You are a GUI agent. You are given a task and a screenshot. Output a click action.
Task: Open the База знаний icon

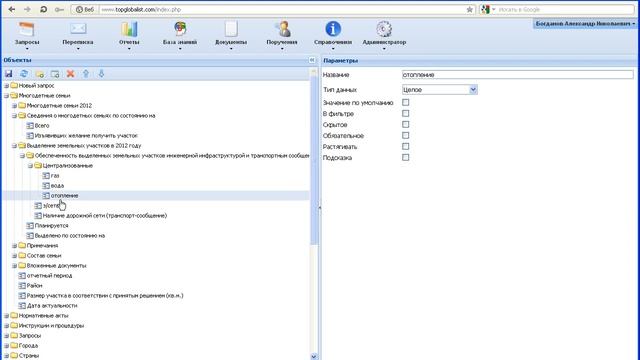pyautogui.click(x=180, y=29)
